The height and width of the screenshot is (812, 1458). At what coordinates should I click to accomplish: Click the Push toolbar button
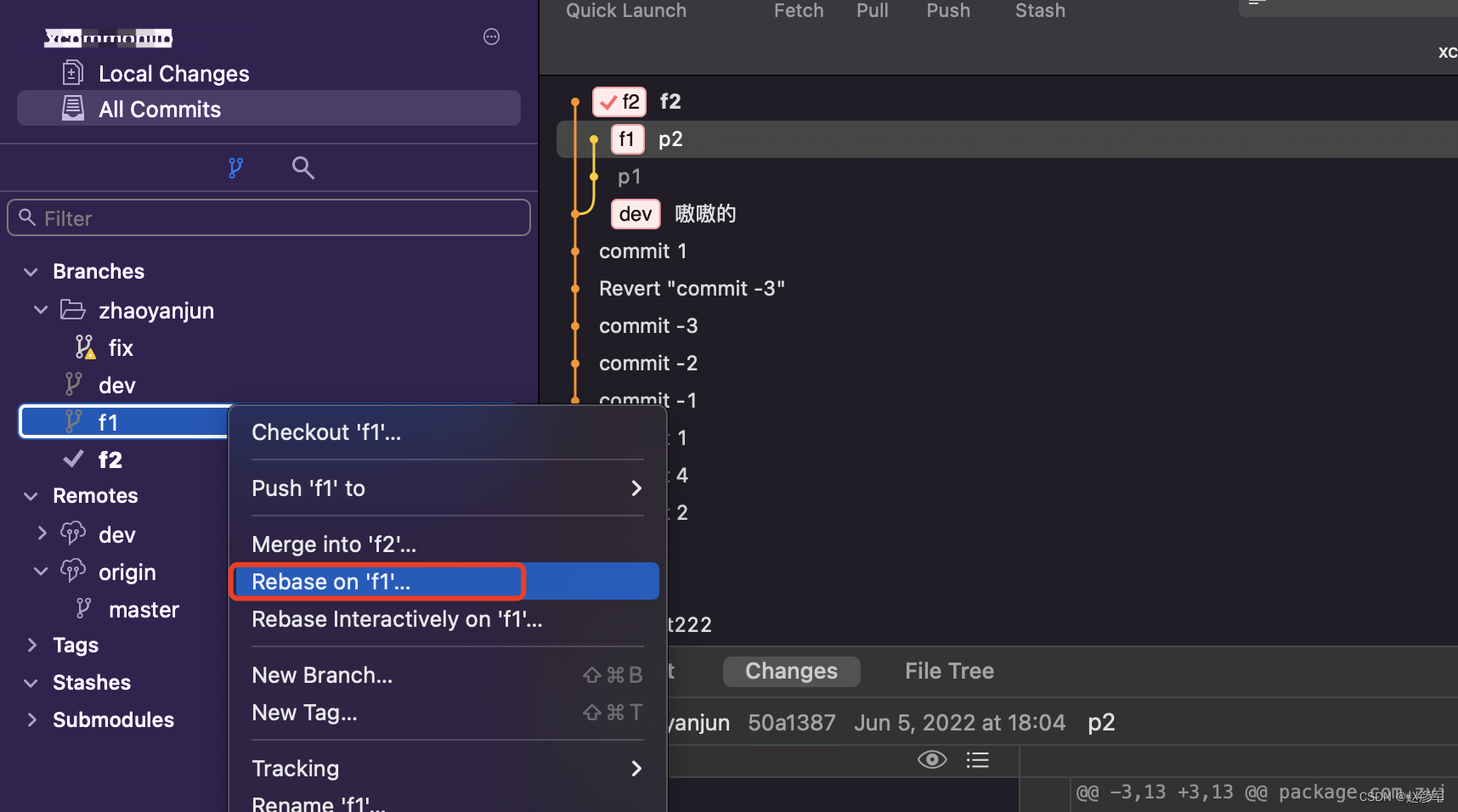point(948,11)
